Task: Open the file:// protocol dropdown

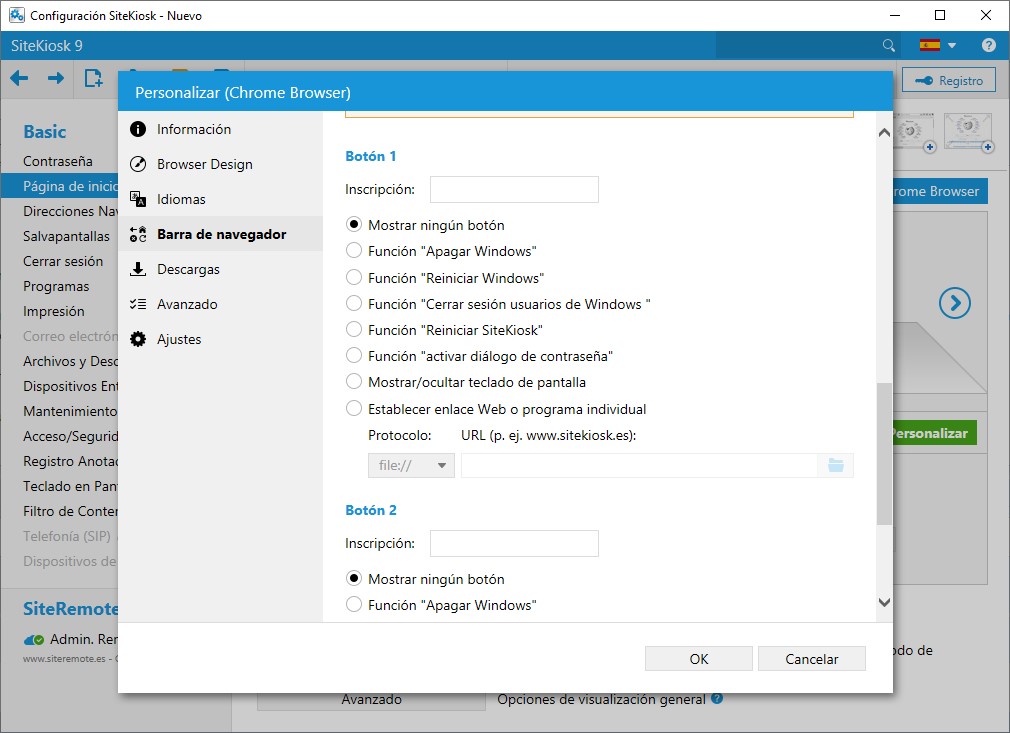Action: tap(411, 465)
